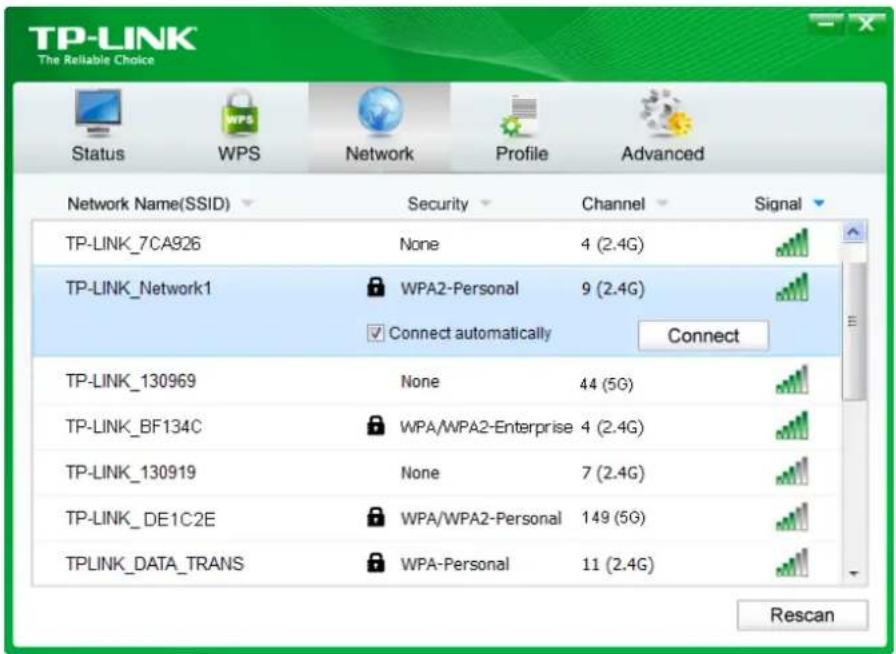The width and height of the screenshot is (896, 654).
Task: Switch to the Advanced tab label
Action: pos(663,153)
